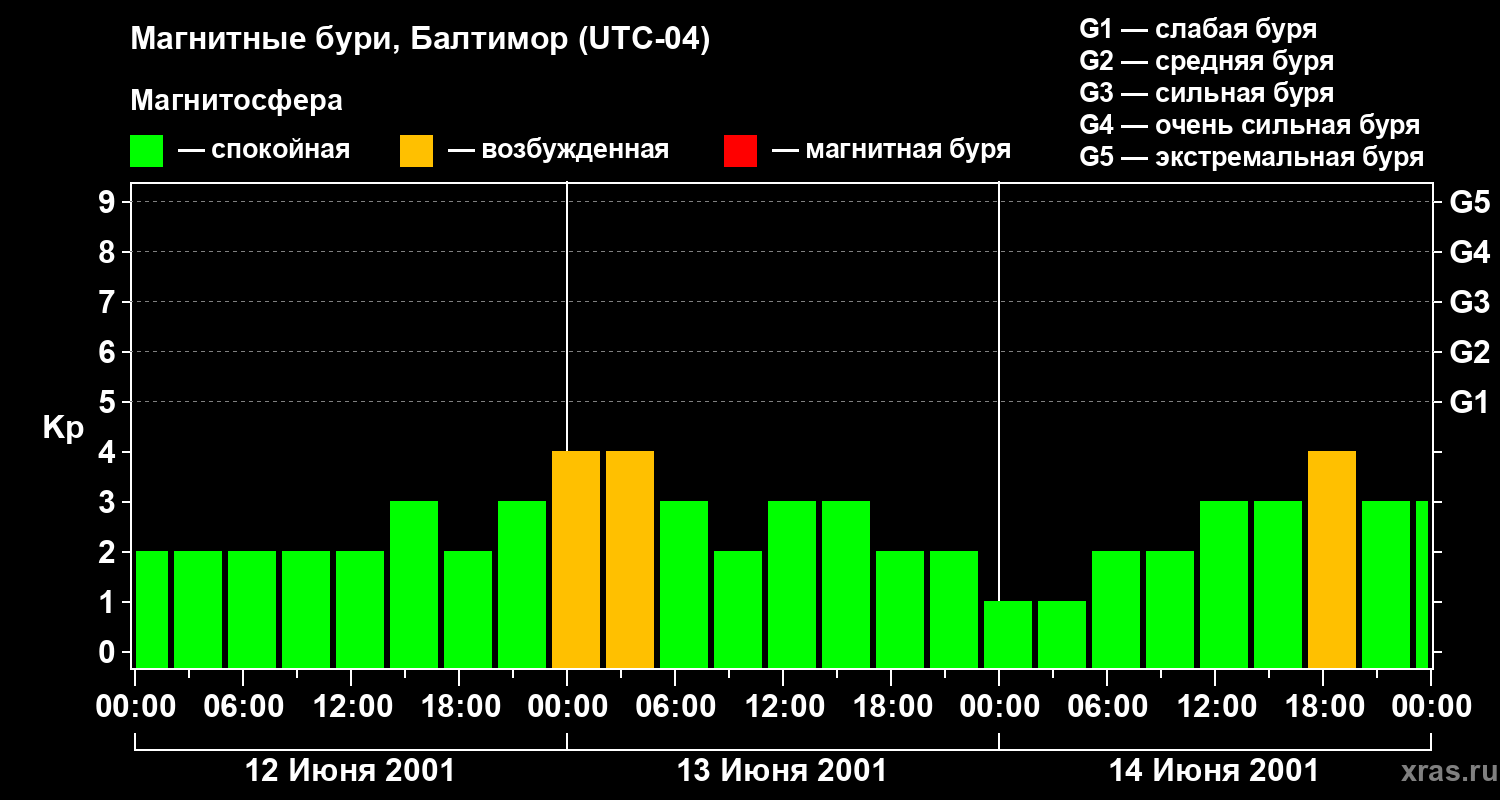This screenshot has width=1500, height=800.
Task: Click the first green bar on 12 June at 00:00
Action: pyautogui.click(x=152, y=609)
